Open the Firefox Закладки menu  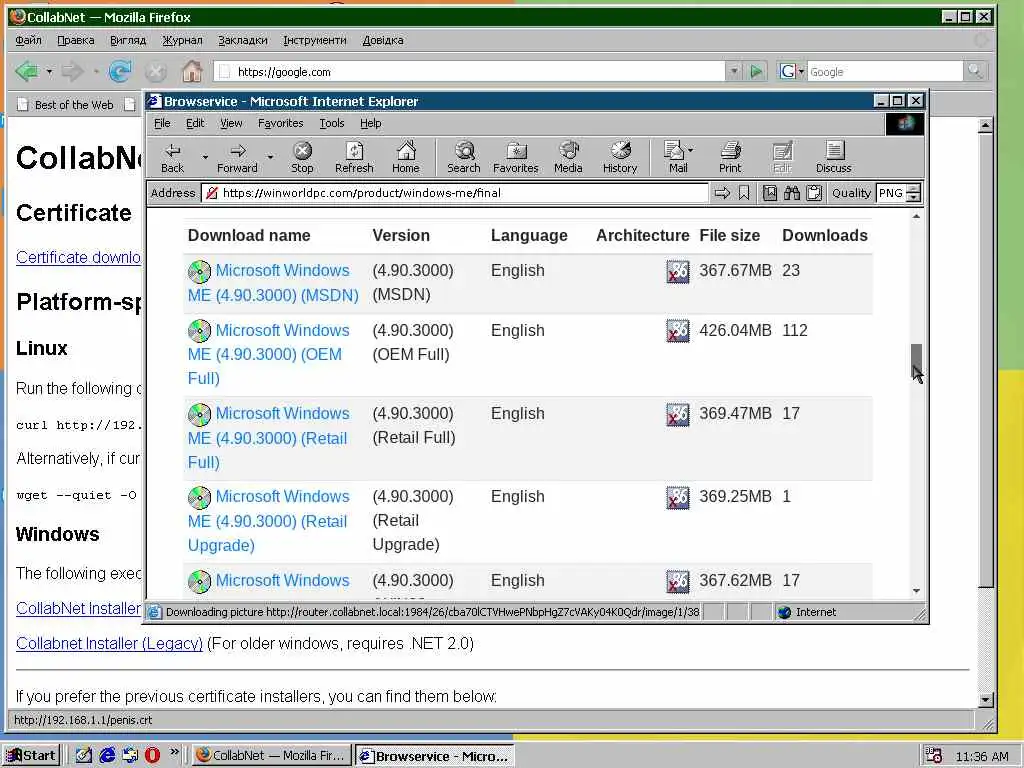click(x=242, y=40)
